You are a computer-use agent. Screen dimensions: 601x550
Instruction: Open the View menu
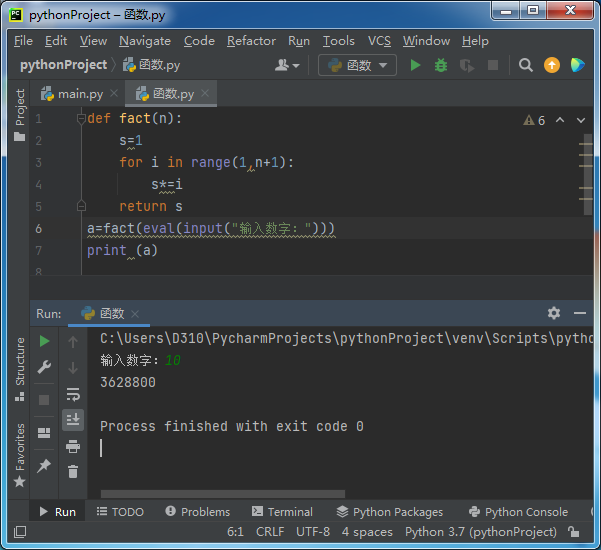(94, 41)
